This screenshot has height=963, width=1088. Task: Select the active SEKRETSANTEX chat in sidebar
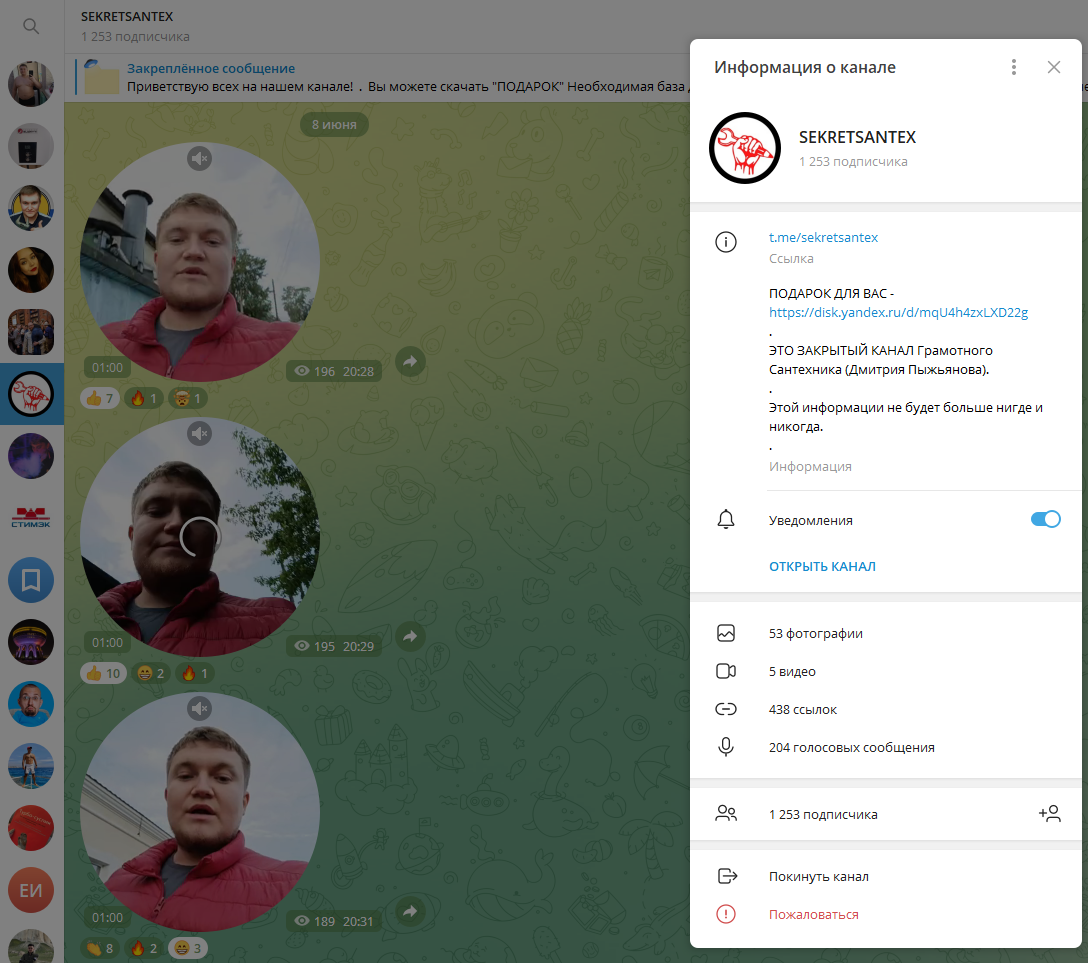[x=31, y=394]
